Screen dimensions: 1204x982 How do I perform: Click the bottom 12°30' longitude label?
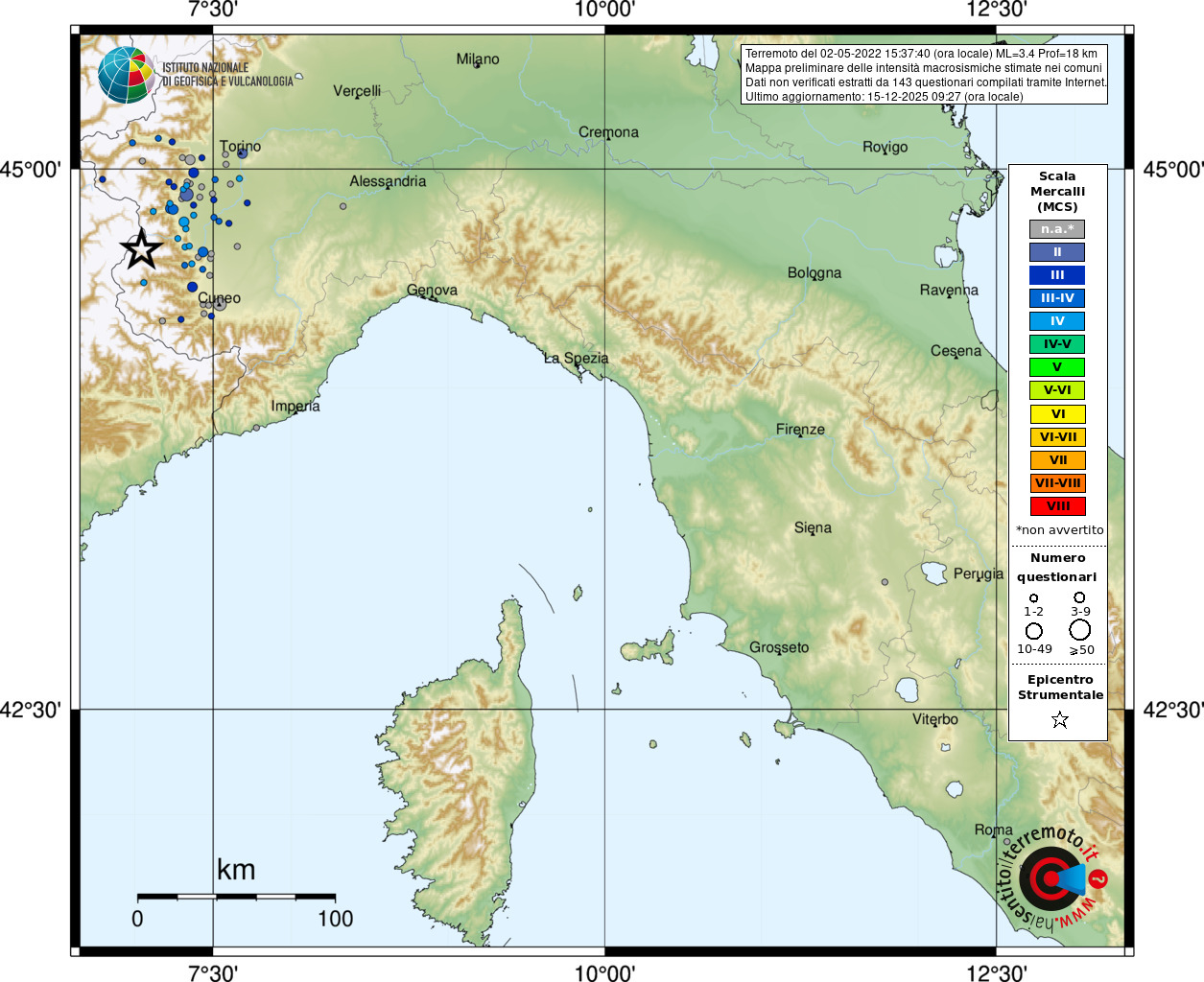997,973
